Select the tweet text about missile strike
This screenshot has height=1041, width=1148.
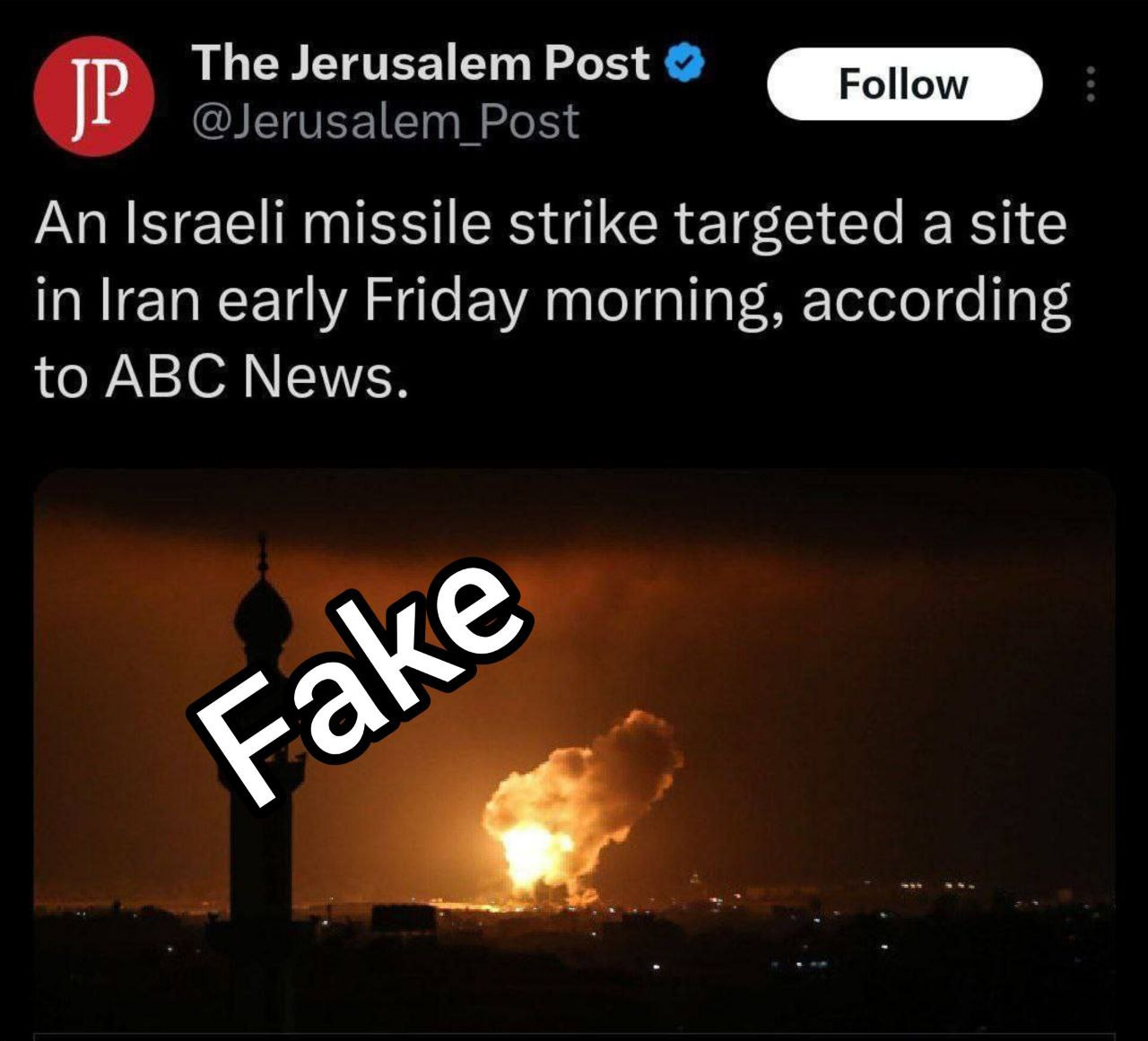click(552, 299)
